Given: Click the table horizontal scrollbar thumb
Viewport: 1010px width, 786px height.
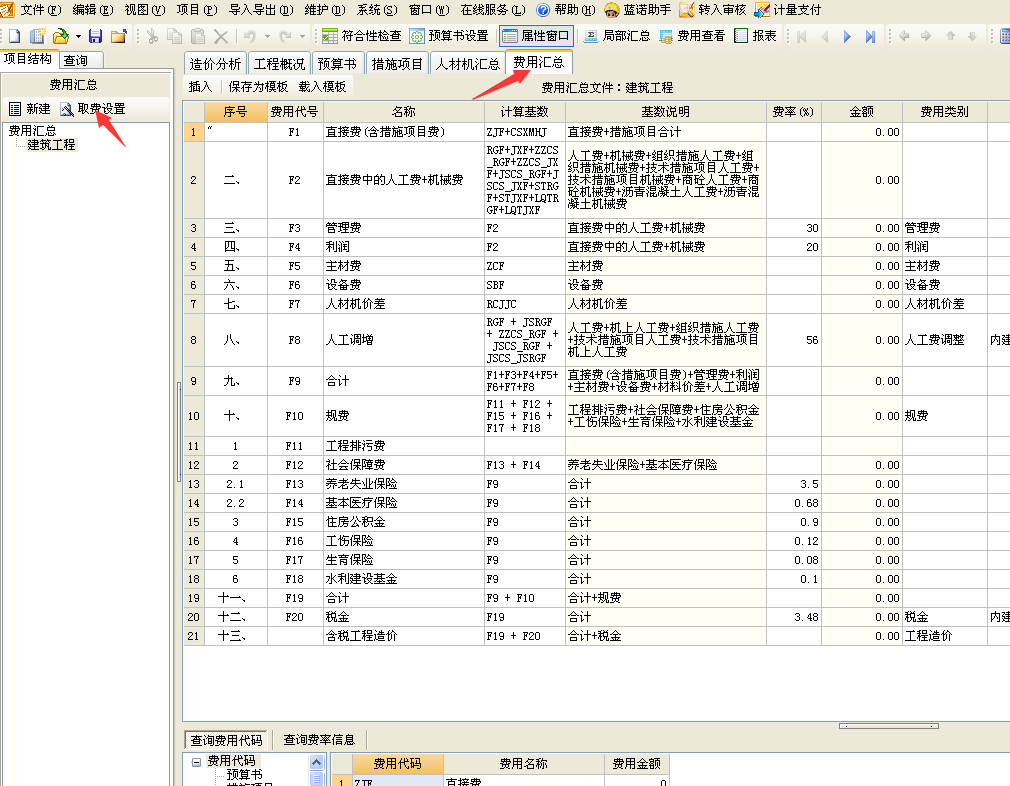Looking at the screenshot, I should pyautogui.click(x=888, y=726).
